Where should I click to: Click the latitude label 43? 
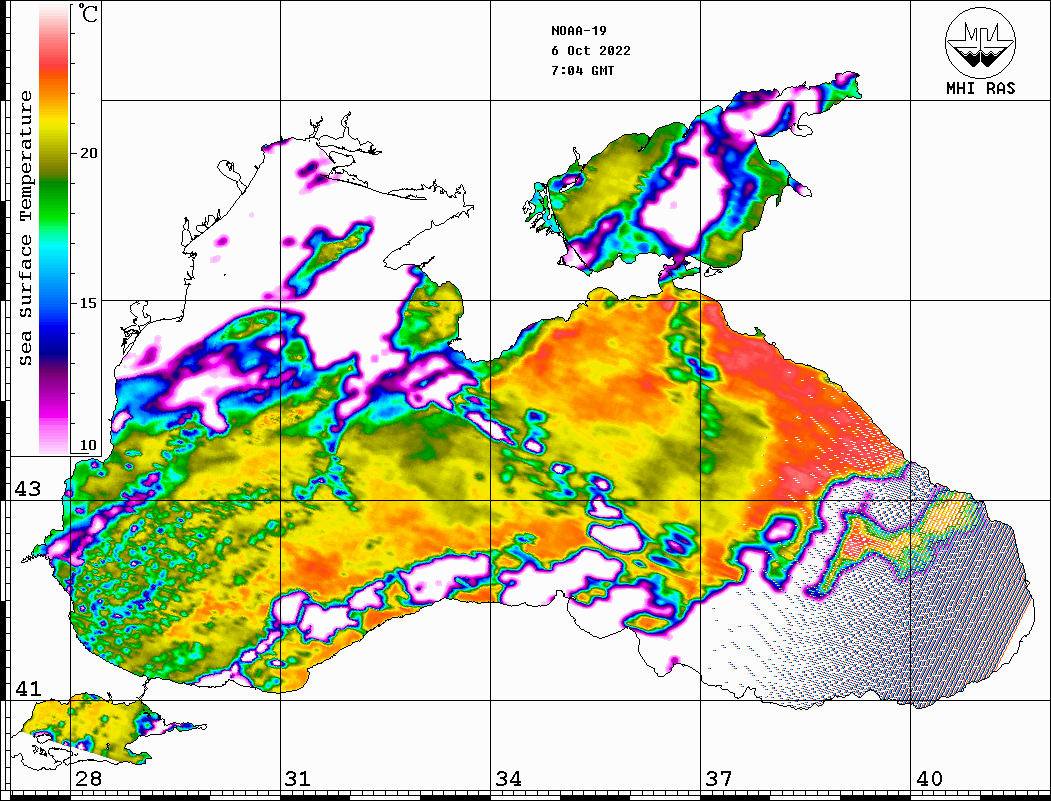(x=27, y=489)
